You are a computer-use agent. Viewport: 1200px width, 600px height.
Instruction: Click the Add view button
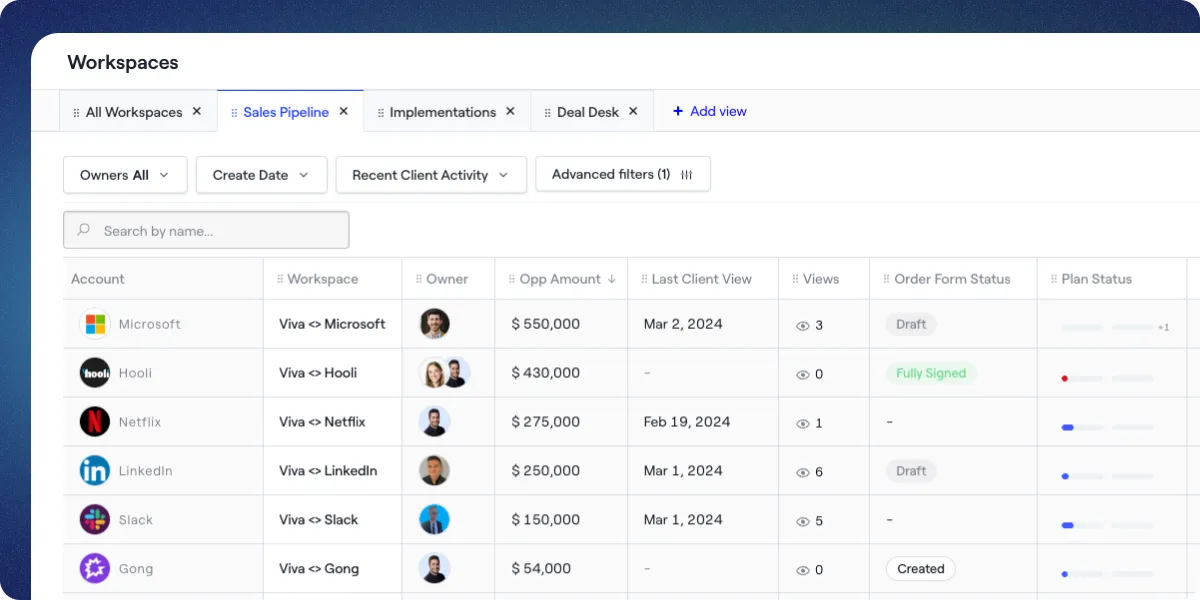click(x=709, y=111)
